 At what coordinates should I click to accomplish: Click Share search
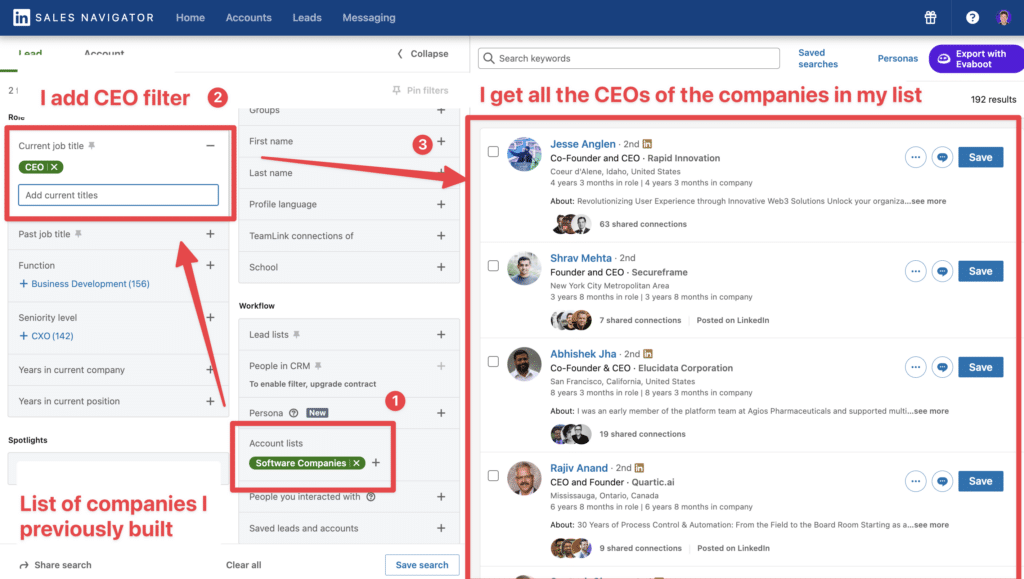(x=56, y=565)
